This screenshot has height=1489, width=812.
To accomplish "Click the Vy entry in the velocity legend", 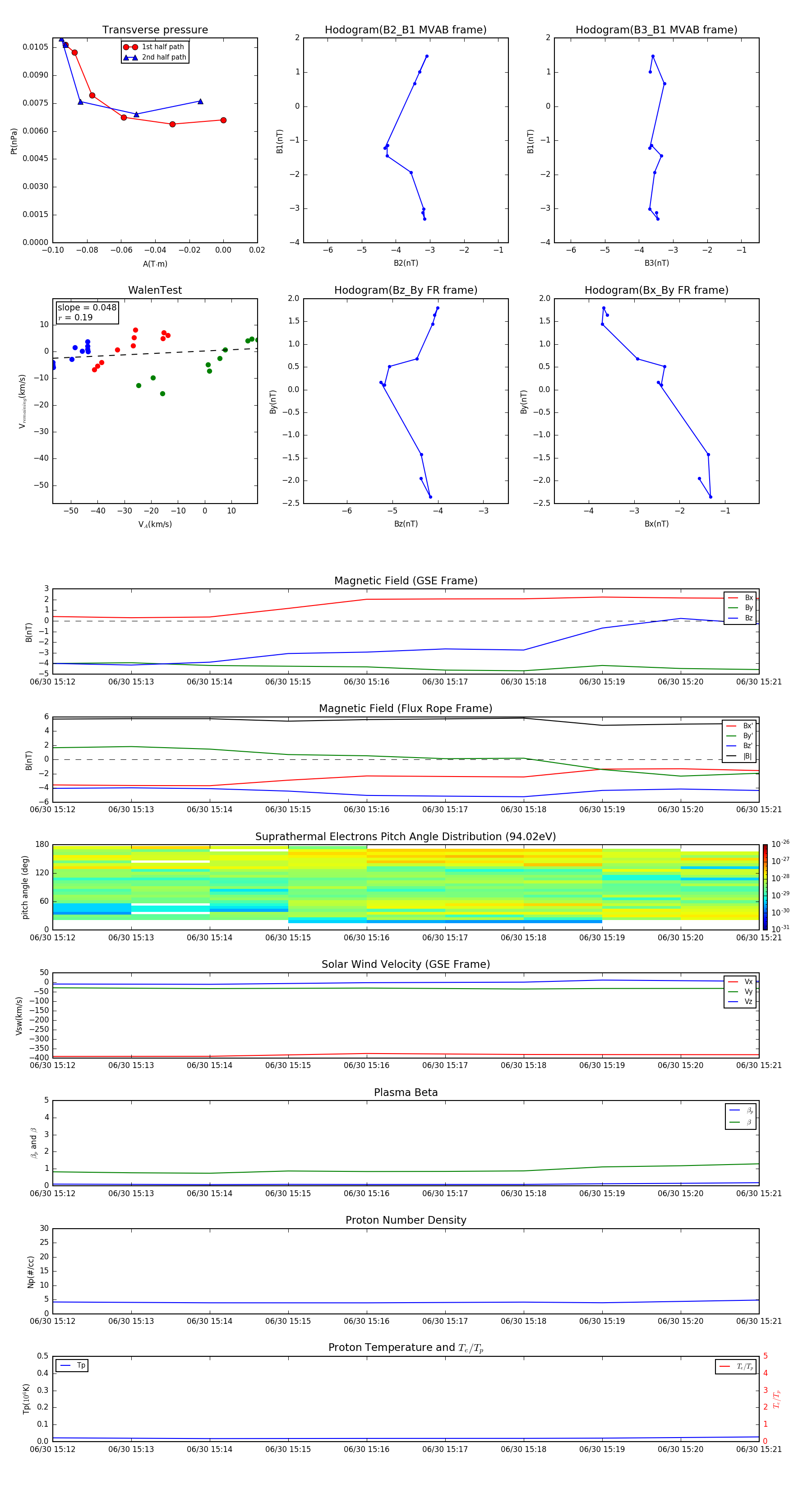I will [x=740, y=991].
